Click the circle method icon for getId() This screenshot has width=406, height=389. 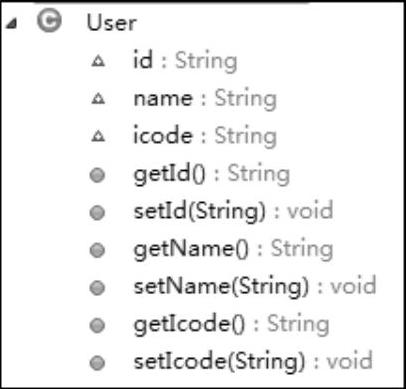pos(97,175)
